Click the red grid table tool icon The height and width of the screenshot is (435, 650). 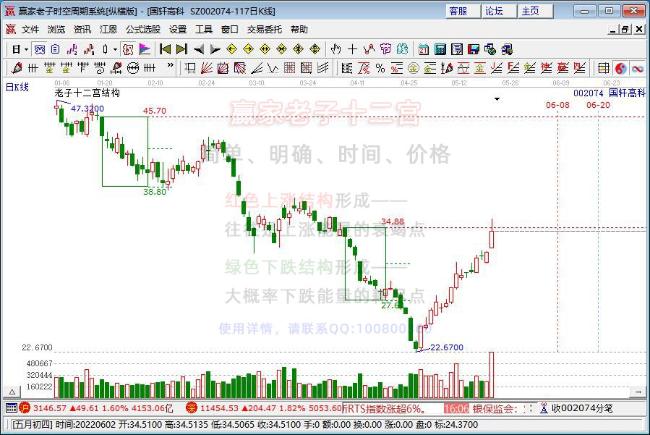289,68
